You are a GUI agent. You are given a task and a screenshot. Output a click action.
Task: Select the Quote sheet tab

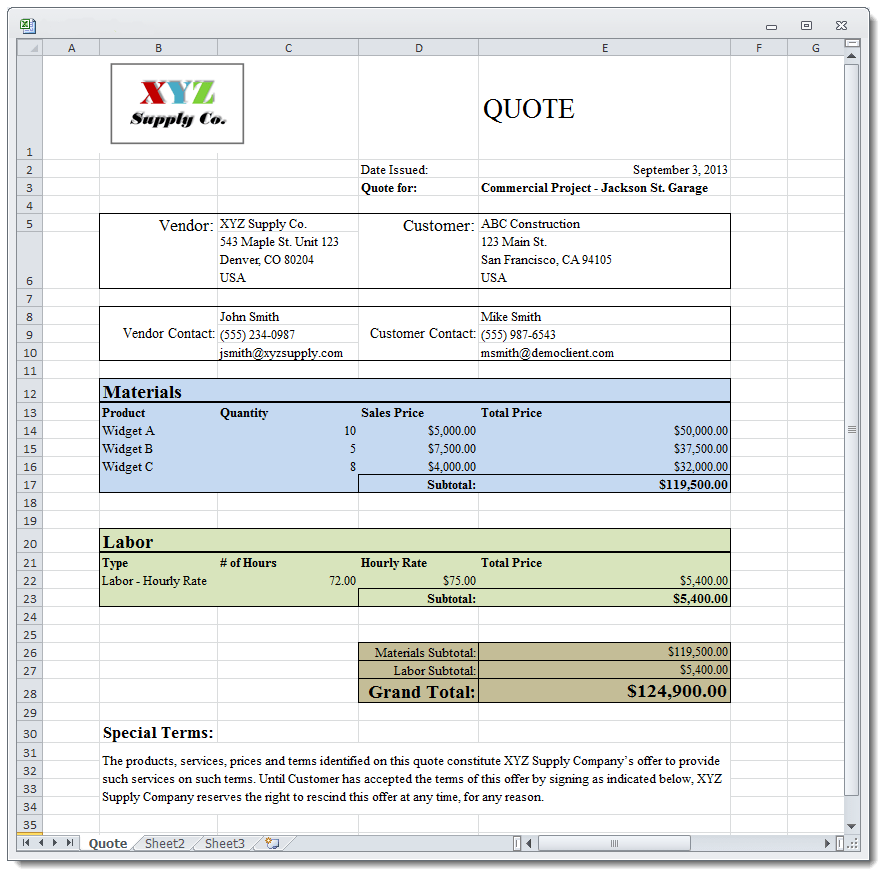108,844
